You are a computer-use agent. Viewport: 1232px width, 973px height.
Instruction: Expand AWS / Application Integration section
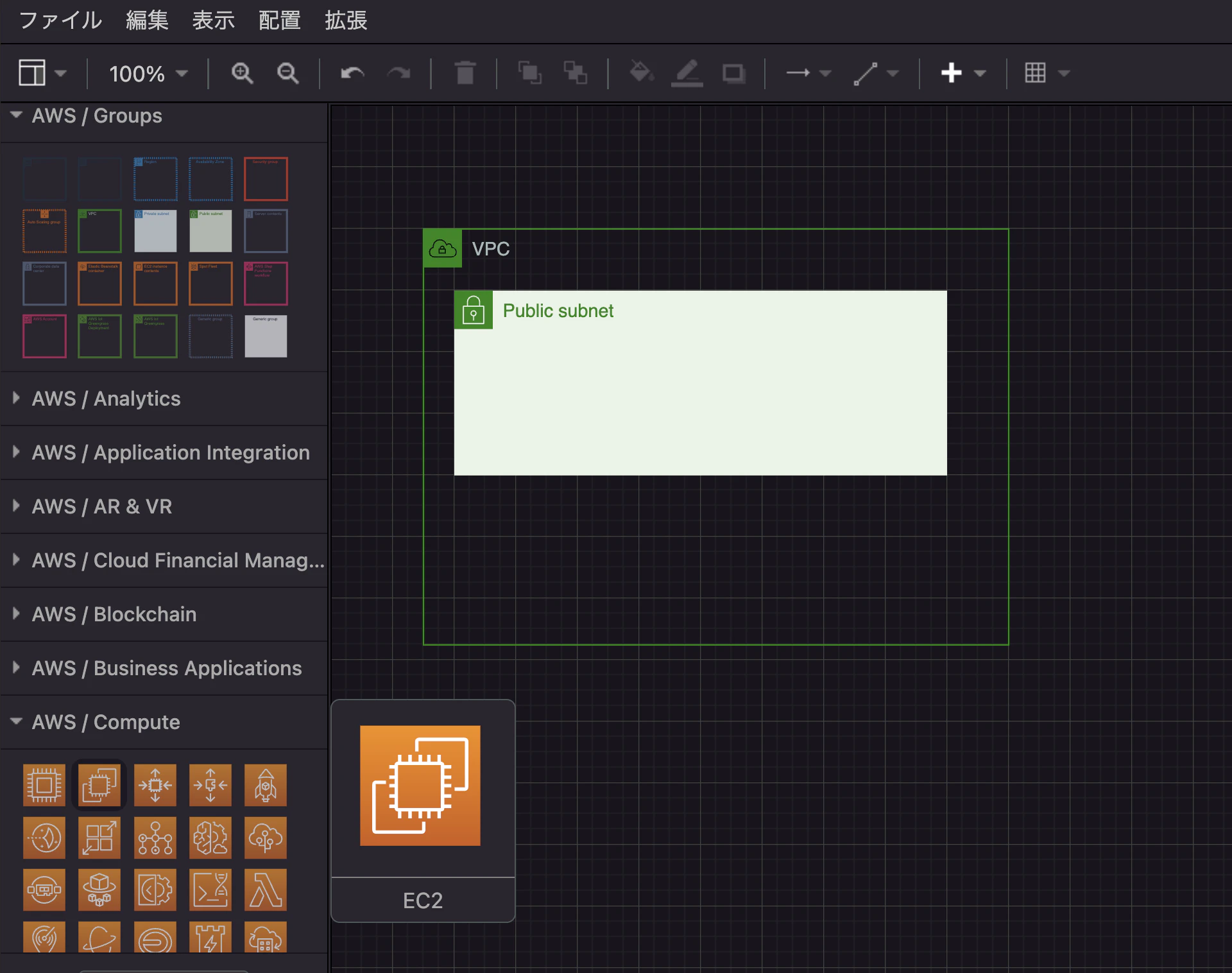[164, 452]
